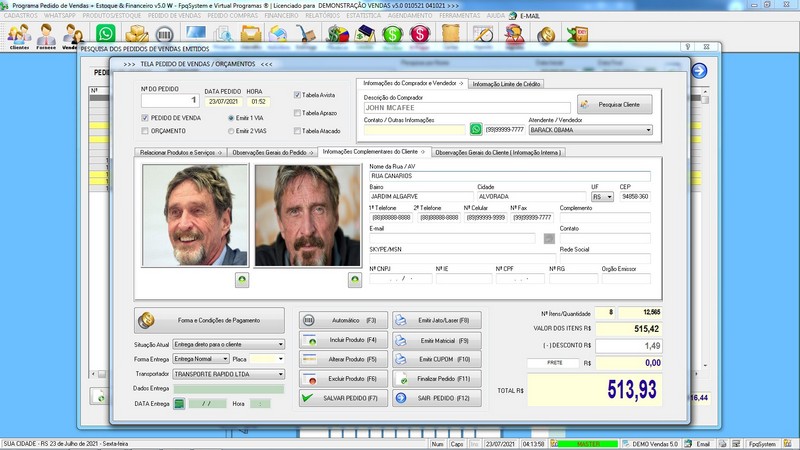
Task: Click Excluir Produto (F6) button
Action: 343,379
